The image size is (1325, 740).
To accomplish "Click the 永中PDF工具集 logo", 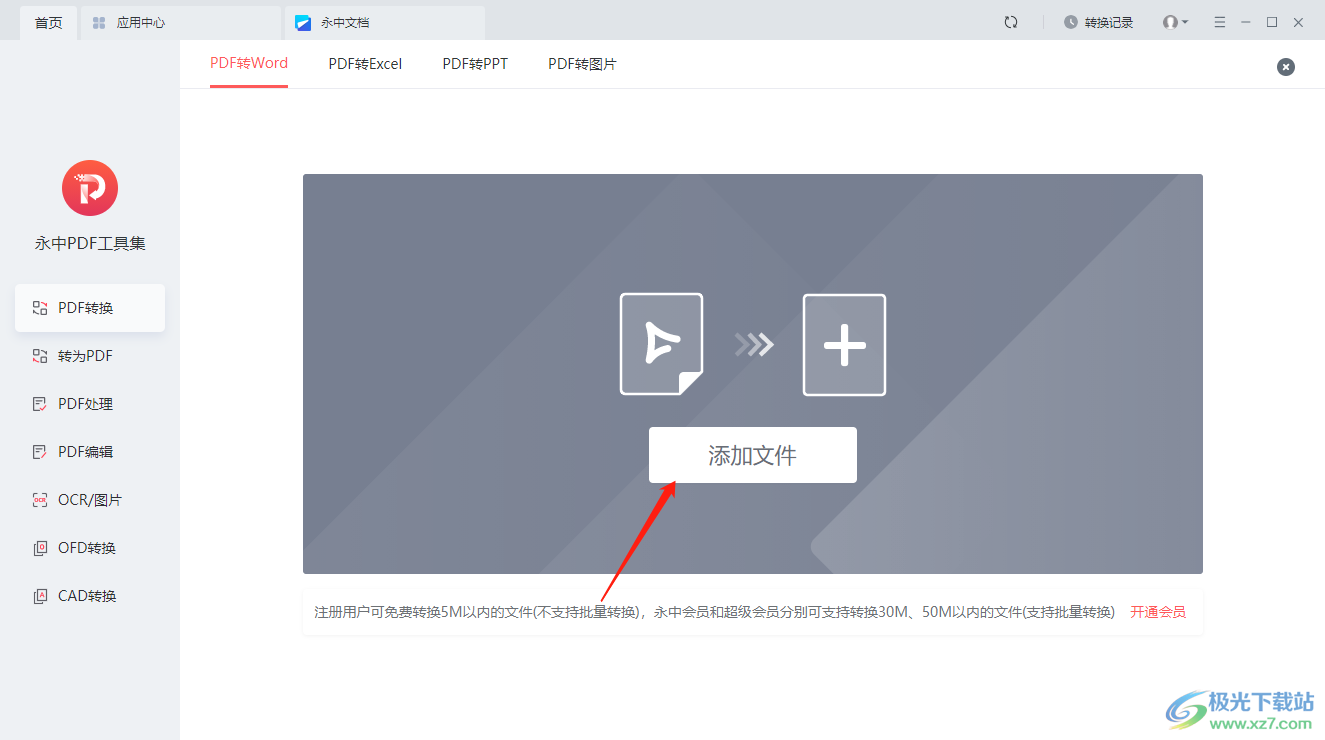I will point(90,188).
